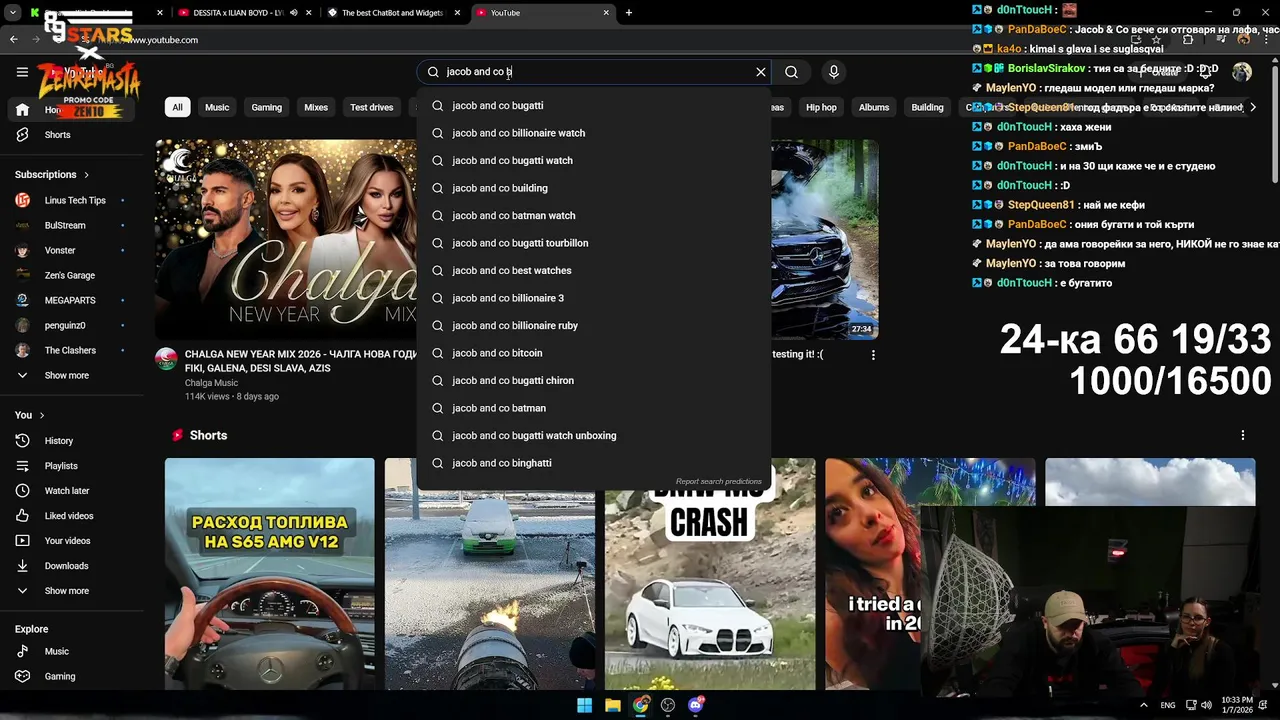Open car video three-dot menu
The width and height of the screenshot is (1280, 720).
[x=873, y=355]
